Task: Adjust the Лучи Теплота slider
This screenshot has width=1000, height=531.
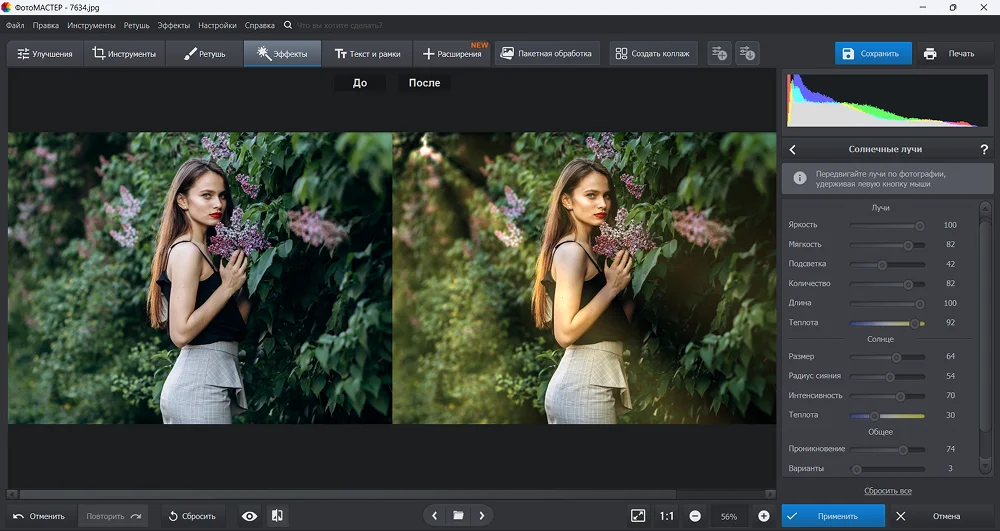Action: tap(886, 323)
